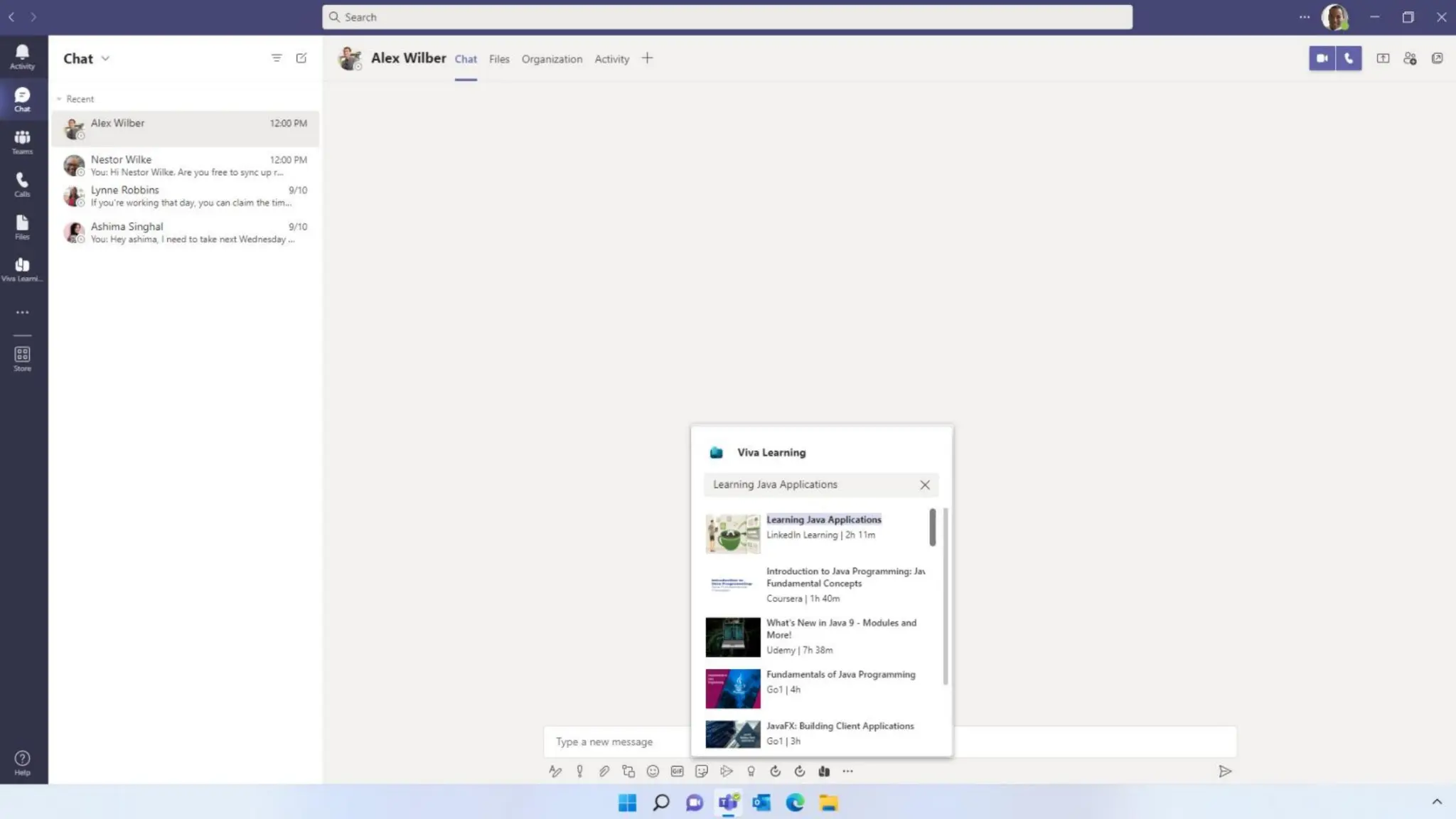
Task: Switch to the Files tab
Action: coord(499,59)
